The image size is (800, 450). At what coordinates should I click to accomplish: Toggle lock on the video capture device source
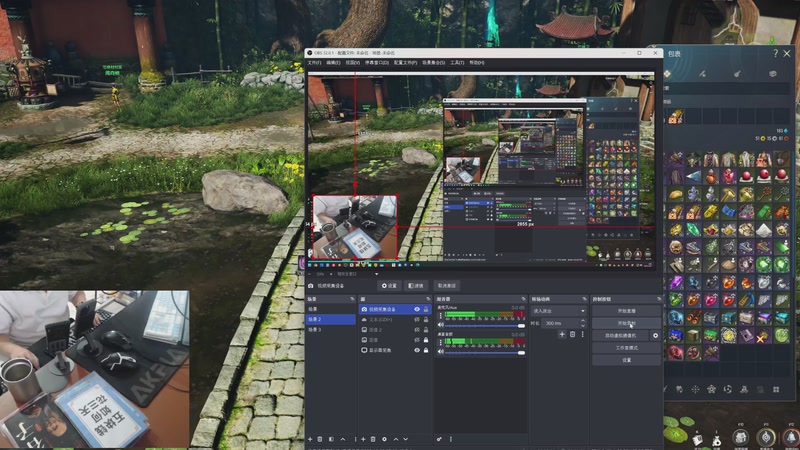click(x=426, y=310)
